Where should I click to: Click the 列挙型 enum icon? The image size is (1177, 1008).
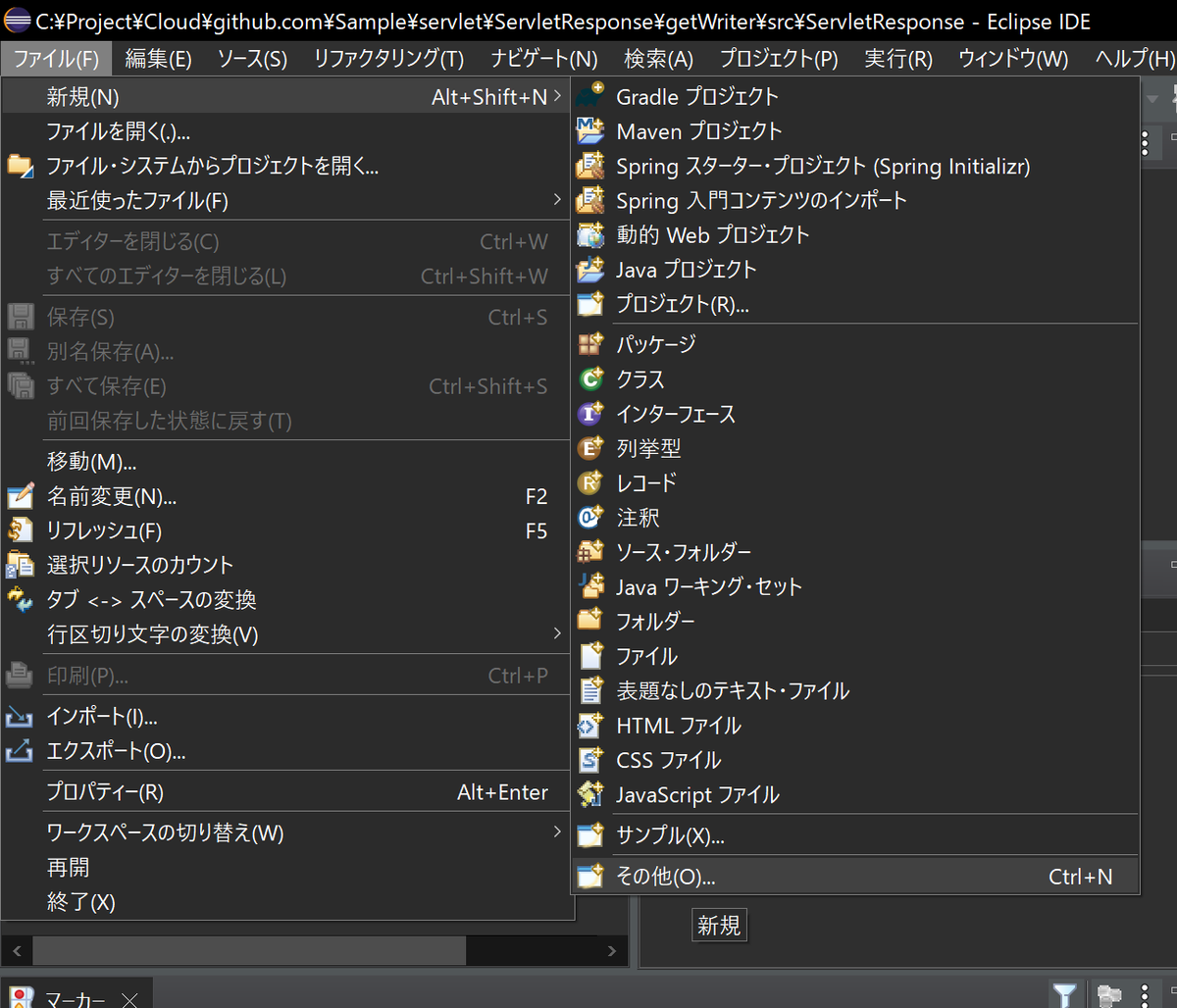tap(590, 448)
